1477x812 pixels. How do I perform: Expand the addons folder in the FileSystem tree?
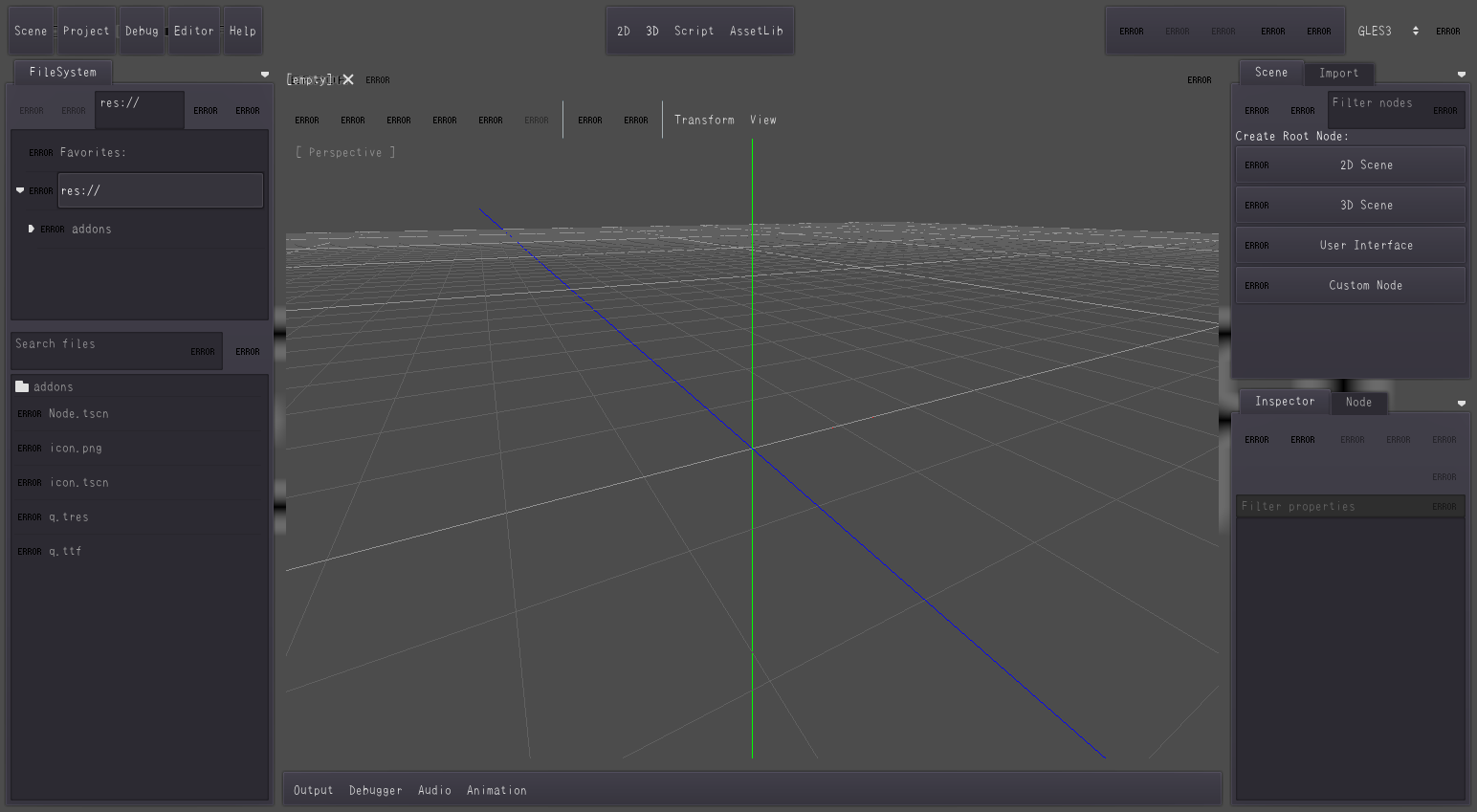point(32,229)
